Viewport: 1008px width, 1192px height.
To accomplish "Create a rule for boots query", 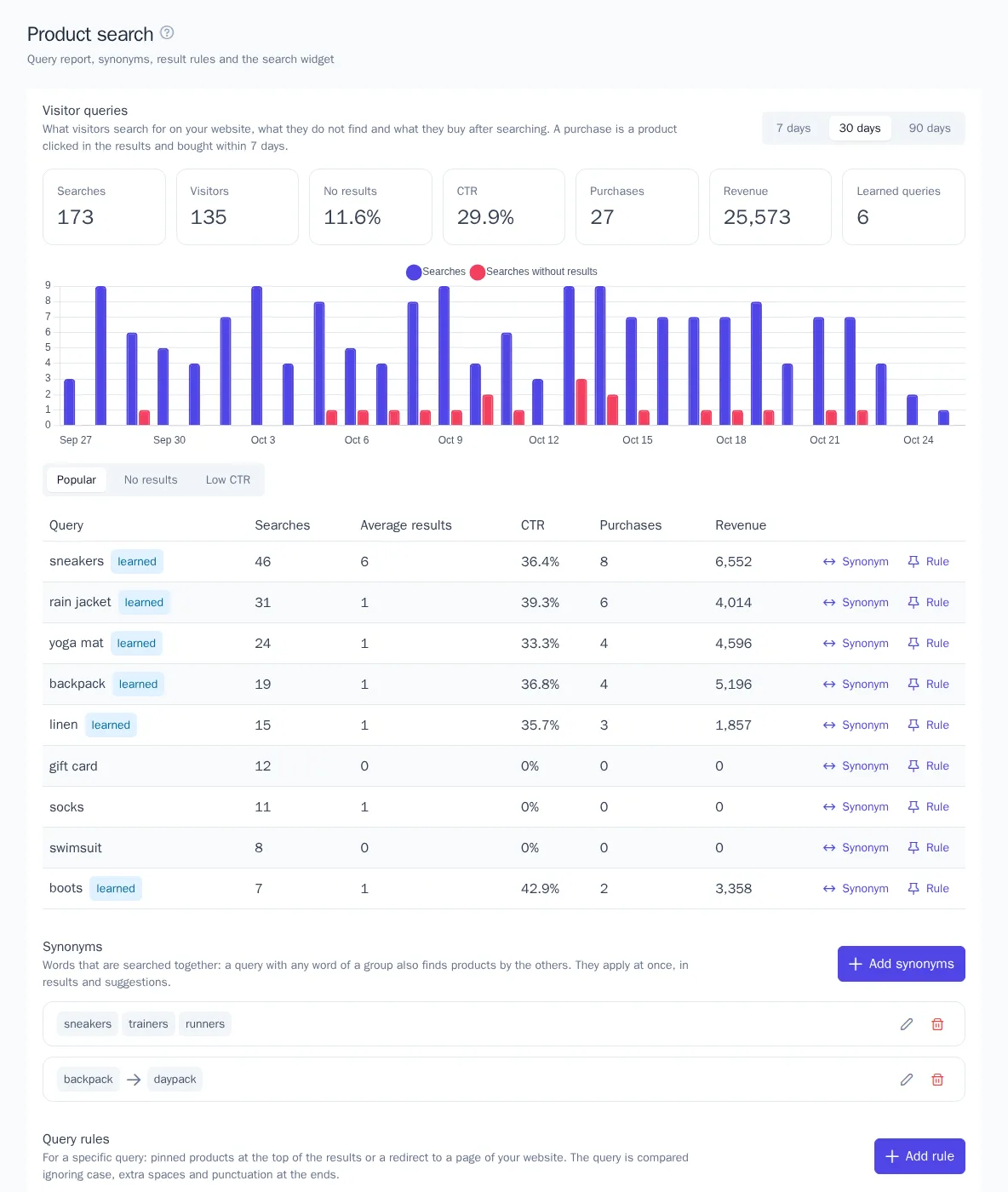I will (x=928, y=889).
